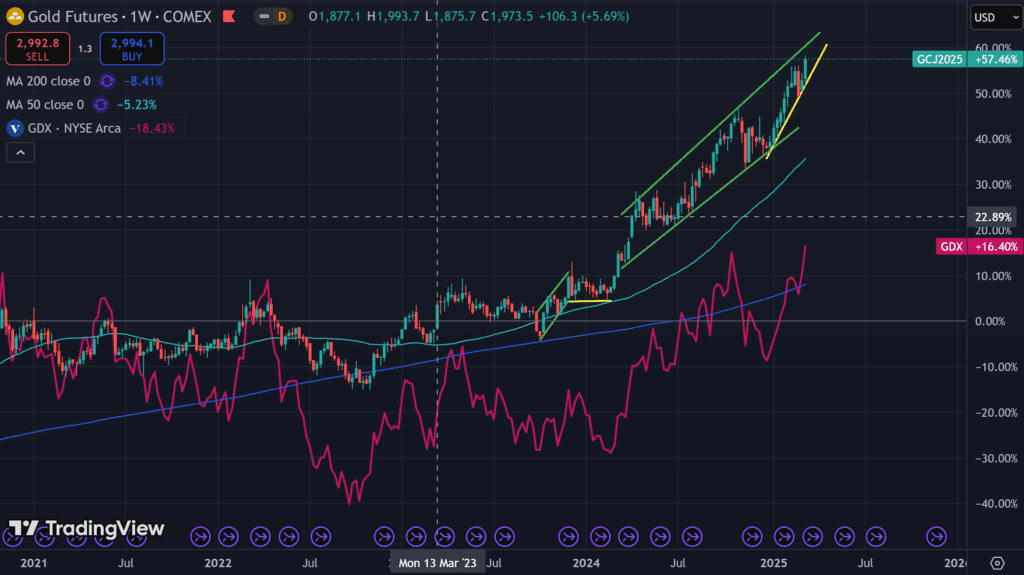Click the magenta GDX axis label
The height and width of the screenshot is (575, 1024).
pyautogui.click(x=952, y=246)
